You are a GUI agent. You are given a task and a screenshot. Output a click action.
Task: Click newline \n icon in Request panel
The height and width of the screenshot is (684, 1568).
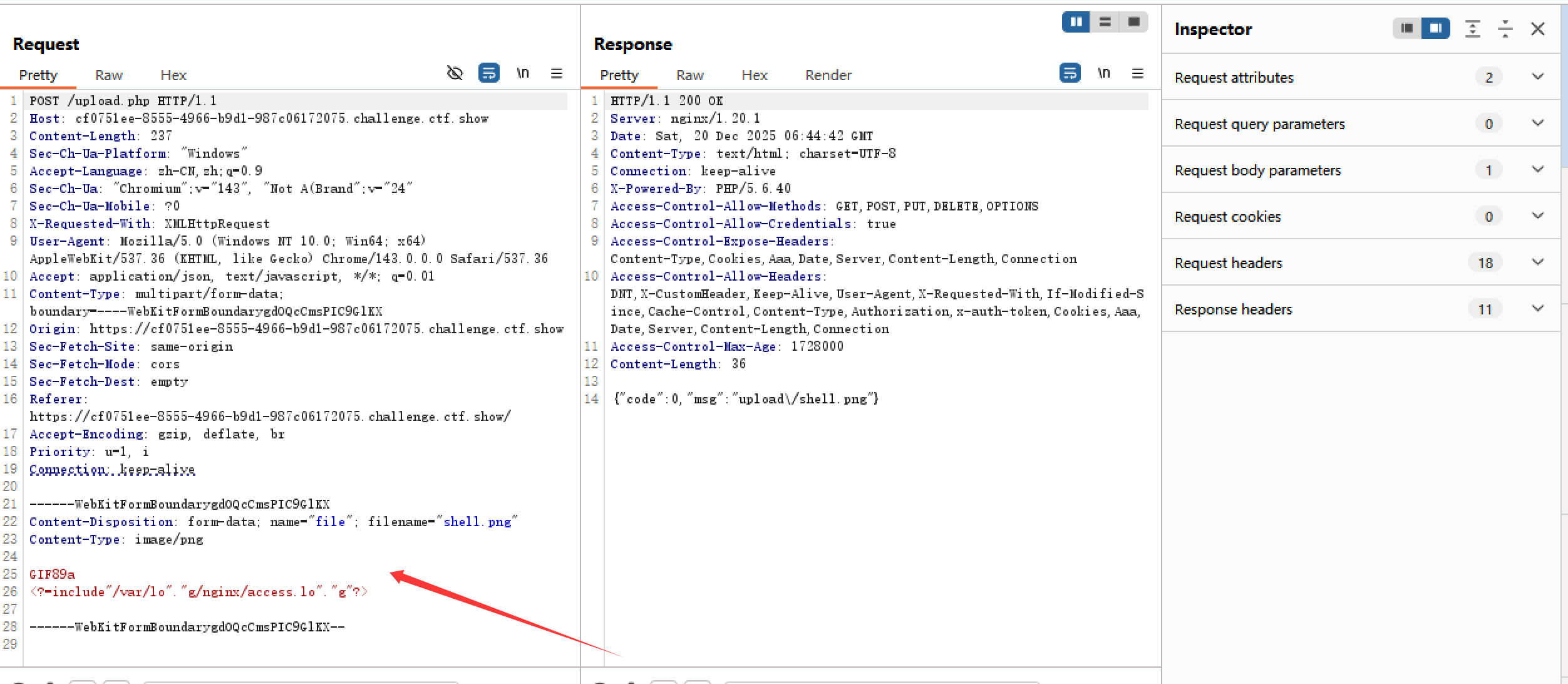pyautogui.click(x=523, y=73)
